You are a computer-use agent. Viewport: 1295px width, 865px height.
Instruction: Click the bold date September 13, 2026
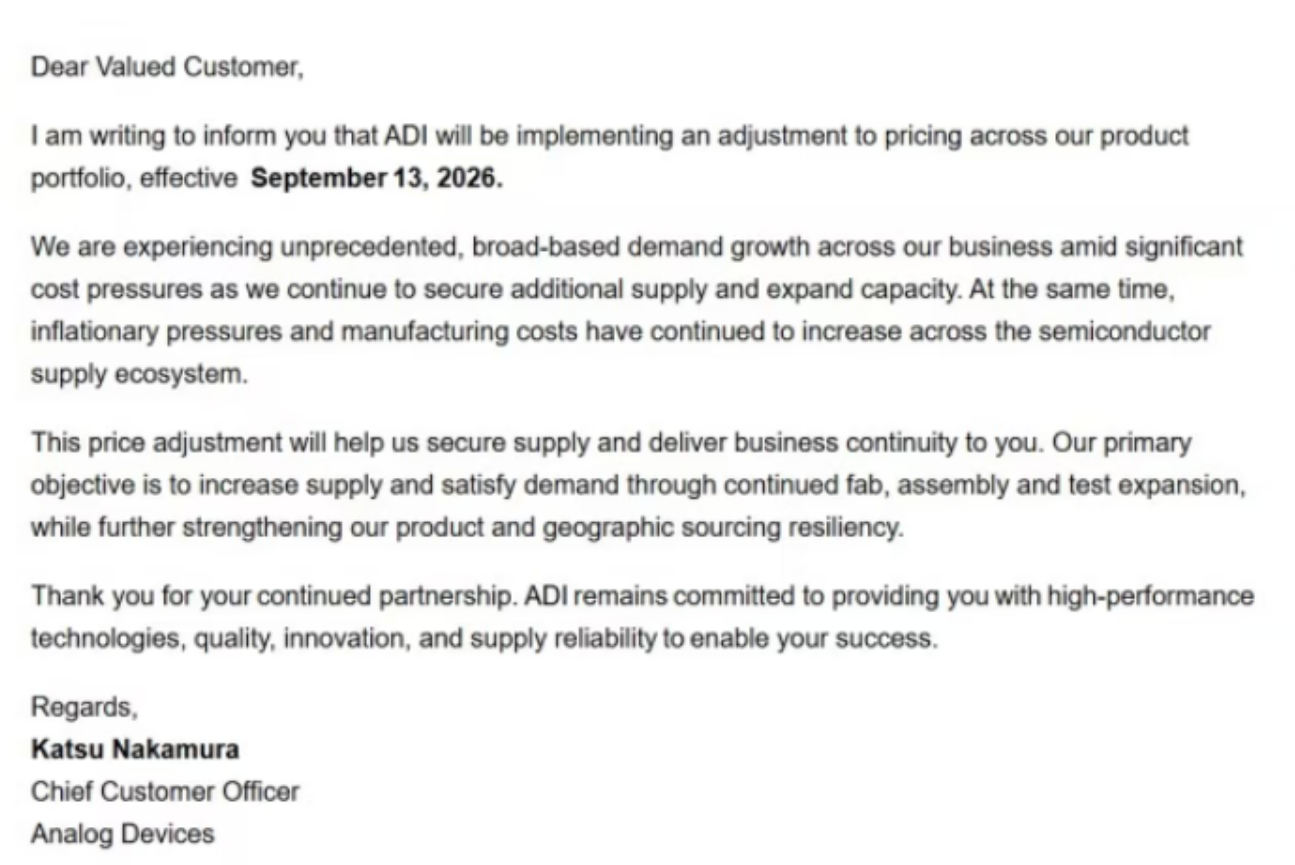pos(378,182)
